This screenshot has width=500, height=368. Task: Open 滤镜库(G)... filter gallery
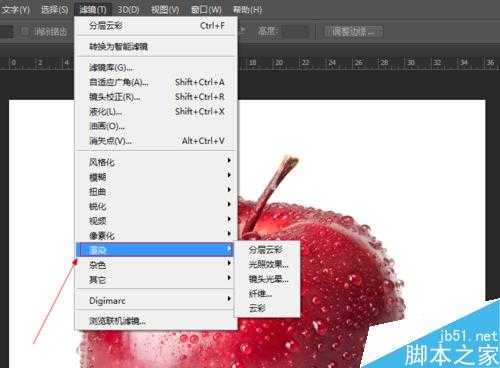coord(156,68)
